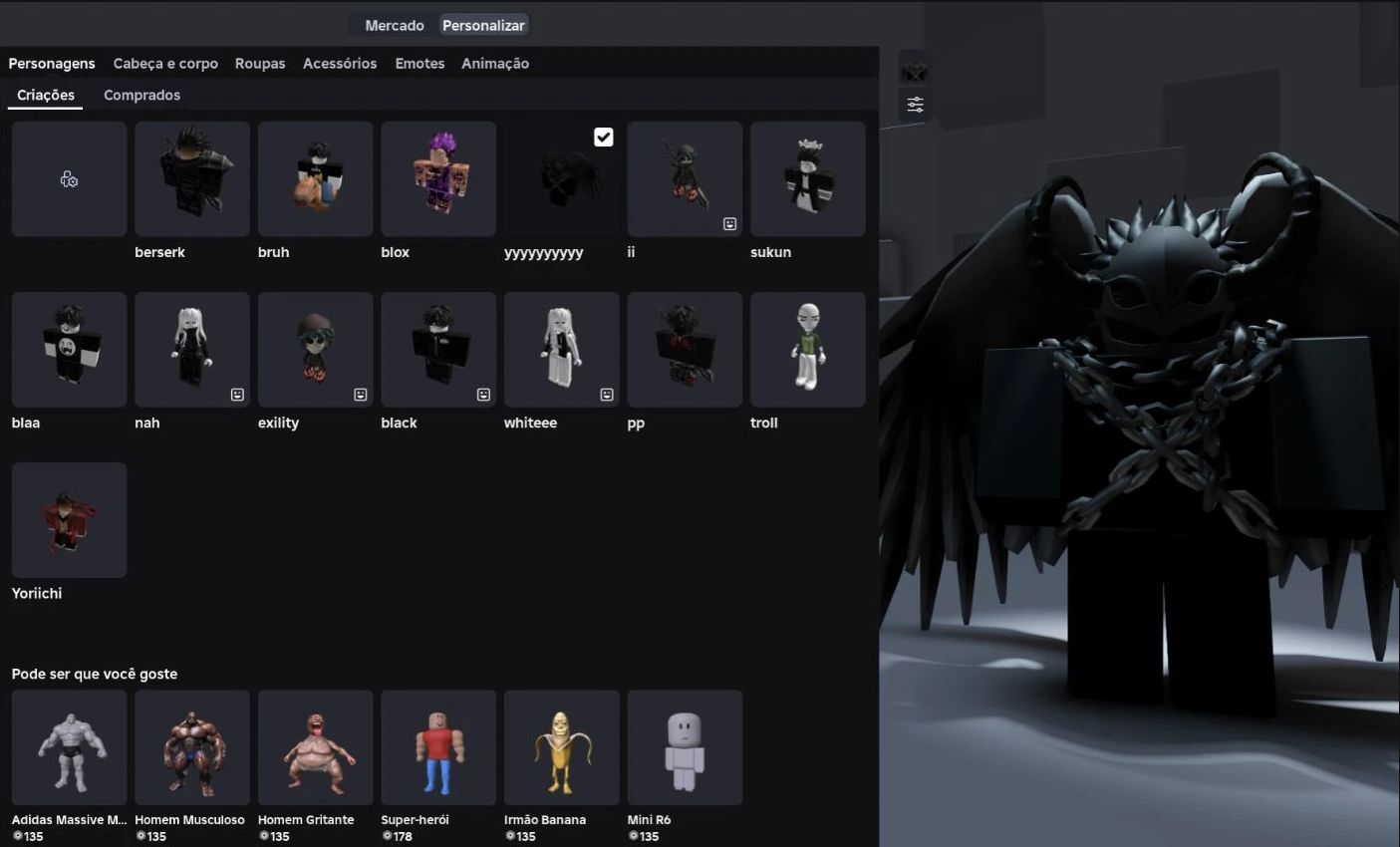Select the Personalizar tab
The image size is (1400, 847).
(483, 25)
